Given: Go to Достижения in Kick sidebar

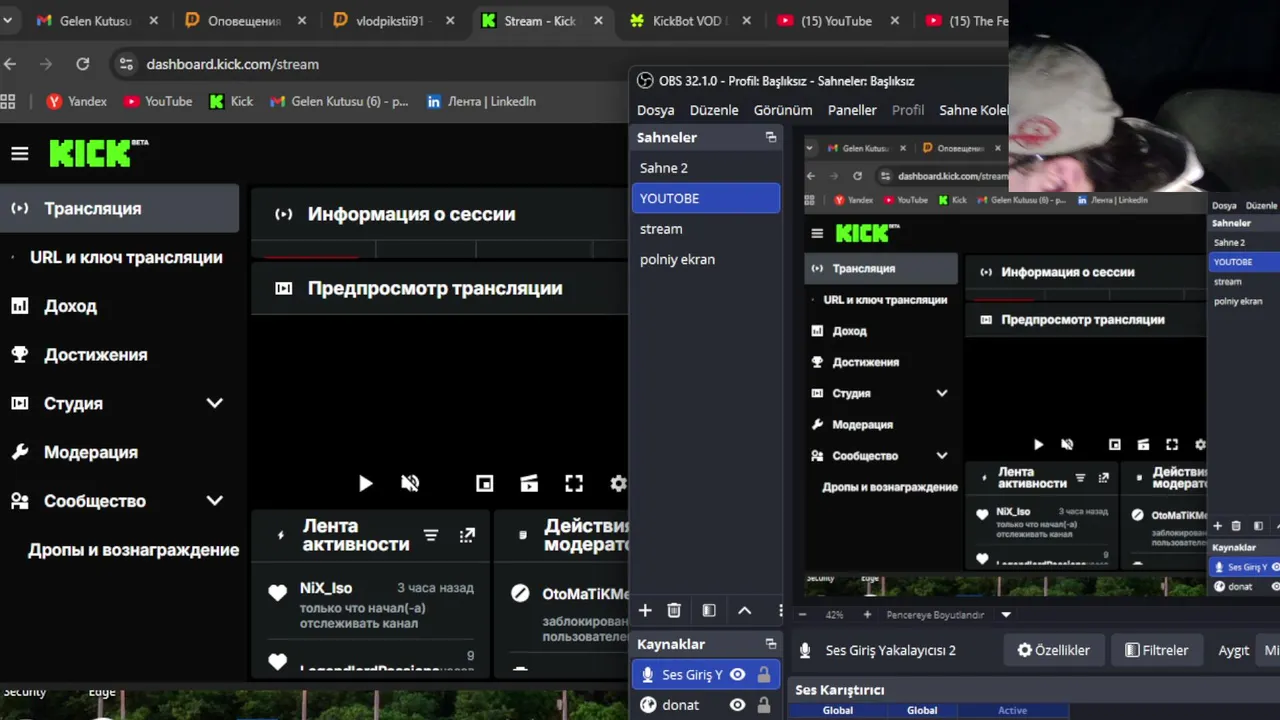Looking at the screenshot, I should click(x=95, y=355).
